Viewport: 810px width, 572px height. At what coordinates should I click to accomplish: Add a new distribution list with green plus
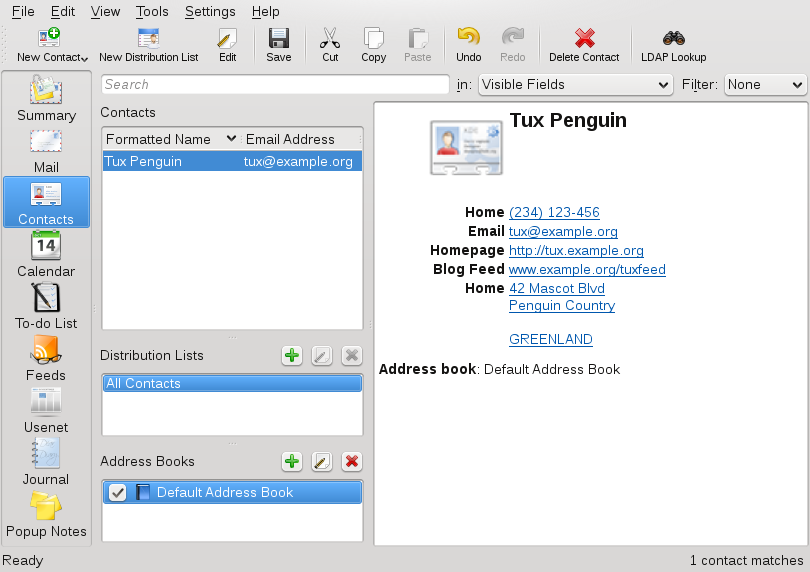[292, 355]
